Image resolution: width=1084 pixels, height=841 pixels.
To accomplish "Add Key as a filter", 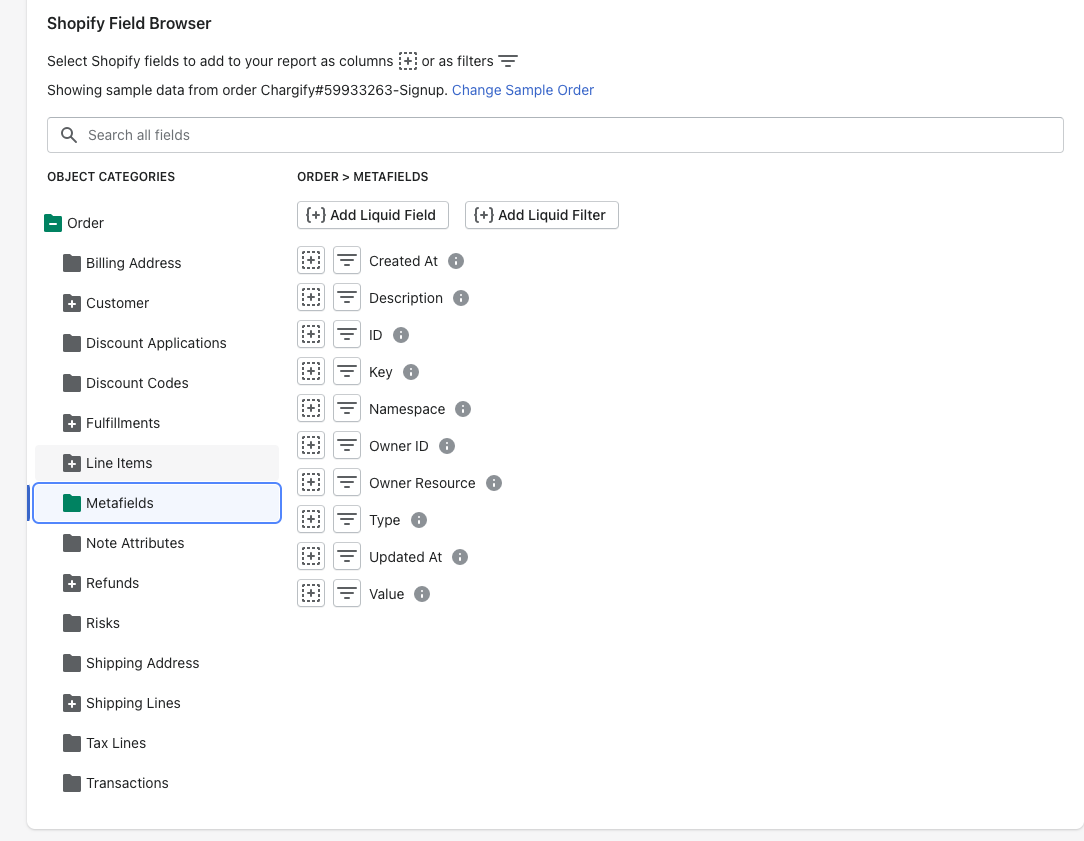I will (x=347, y=372).
